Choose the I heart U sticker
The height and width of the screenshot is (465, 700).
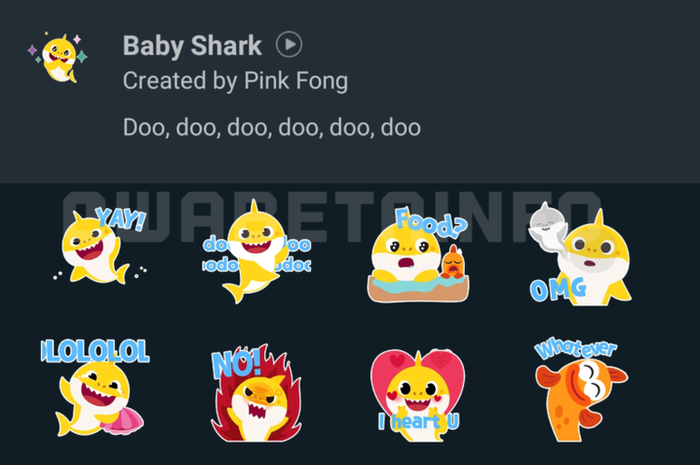pyautogui.click(x=418, y=395)
